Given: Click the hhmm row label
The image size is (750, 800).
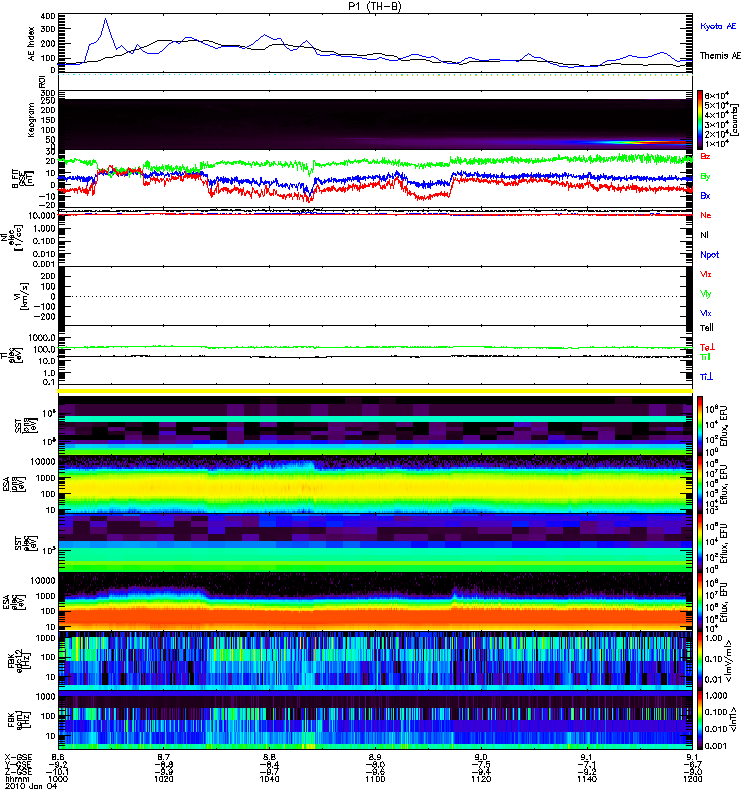Looking at the screenshot, I should [x=16, y=779].
